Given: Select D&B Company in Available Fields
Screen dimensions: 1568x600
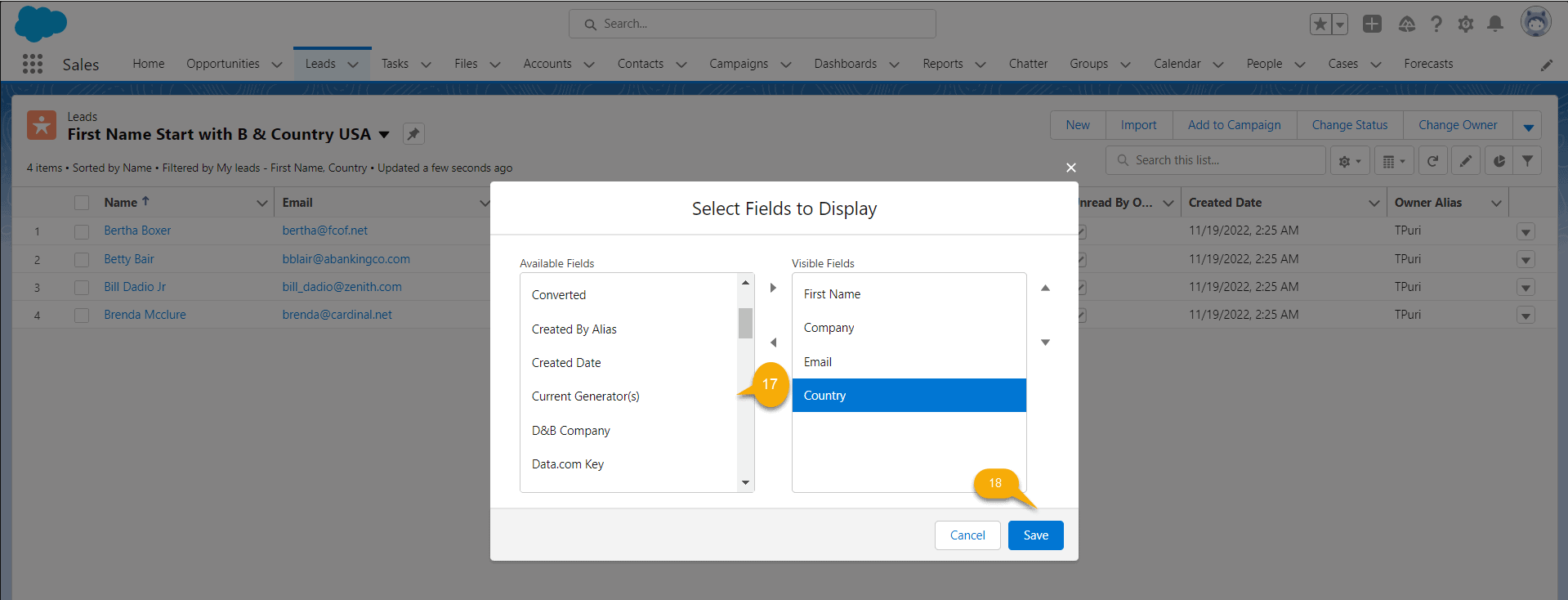Looking at the screenshot, I should click(629, 431).
